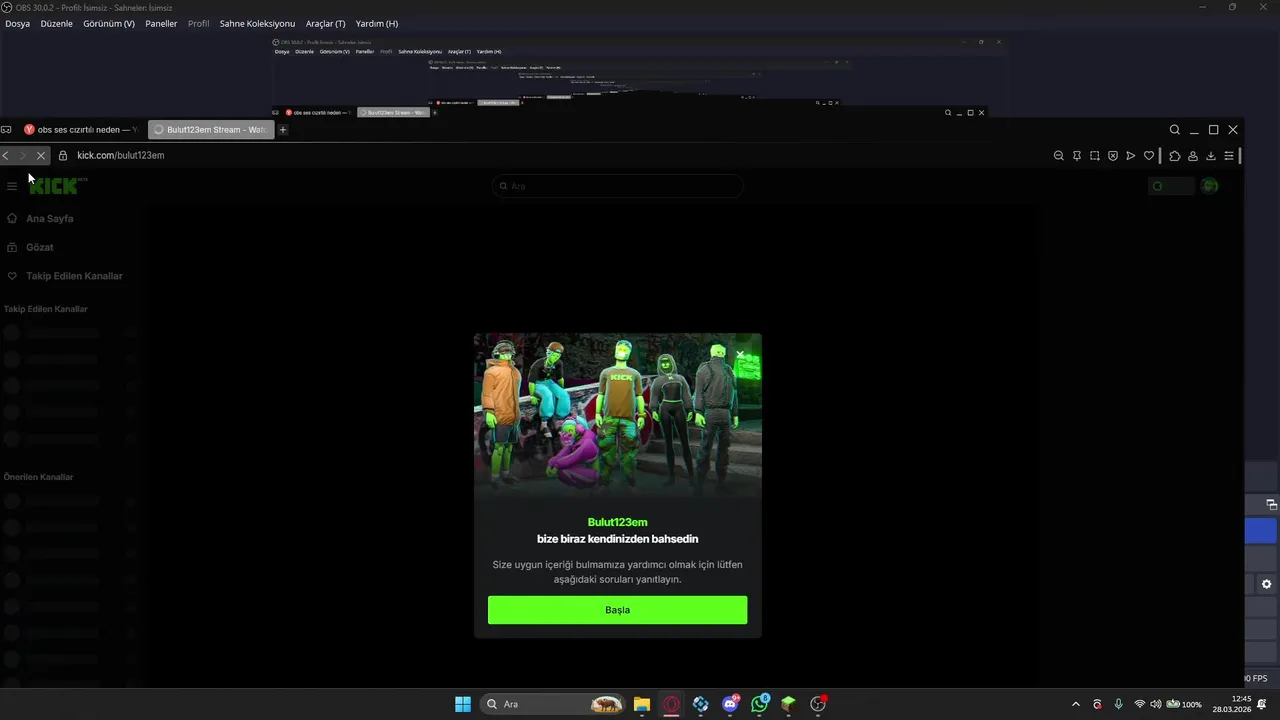Click the tab search magnifier icon
Screen dimensions: 1280x720
[1175, 129]
